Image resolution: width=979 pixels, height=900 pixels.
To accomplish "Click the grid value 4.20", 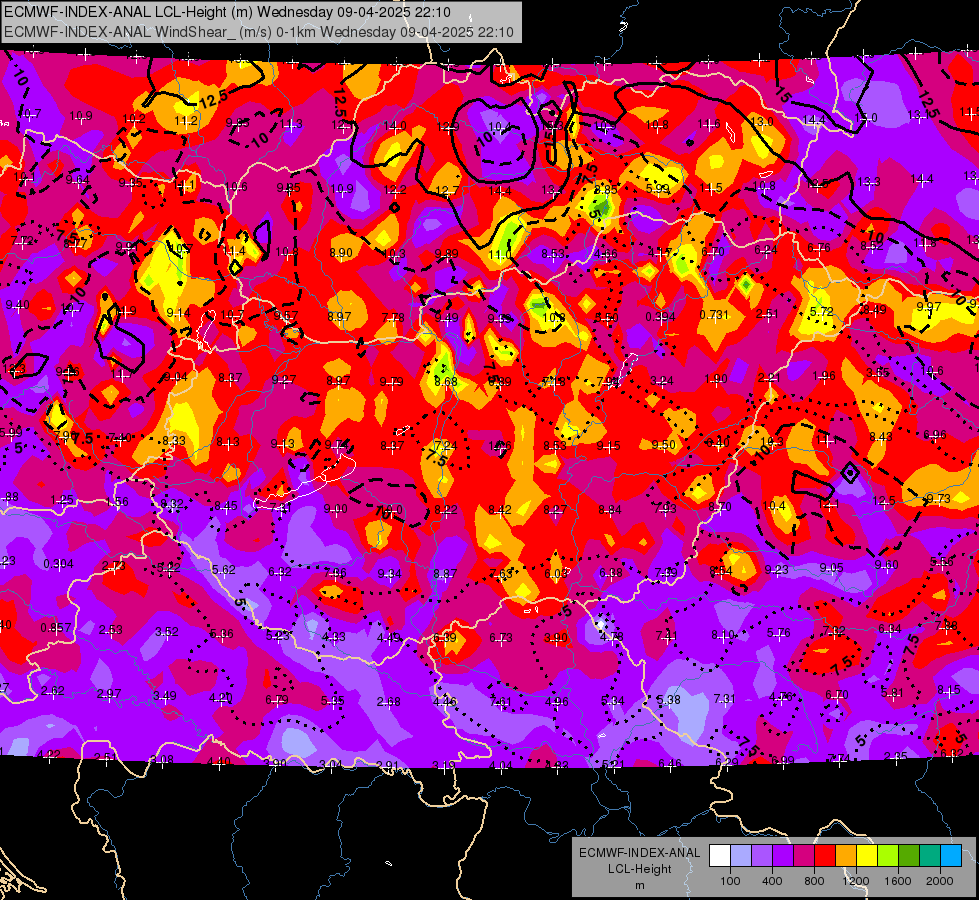I will (x=220, y=698).
